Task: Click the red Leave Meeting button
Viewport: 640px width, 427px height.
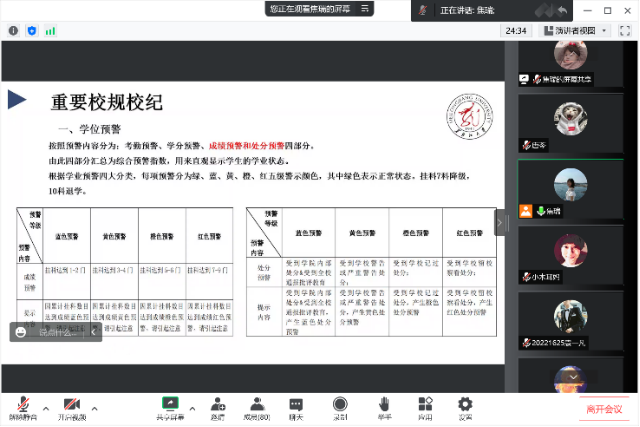Action: [x=604, y=409]
